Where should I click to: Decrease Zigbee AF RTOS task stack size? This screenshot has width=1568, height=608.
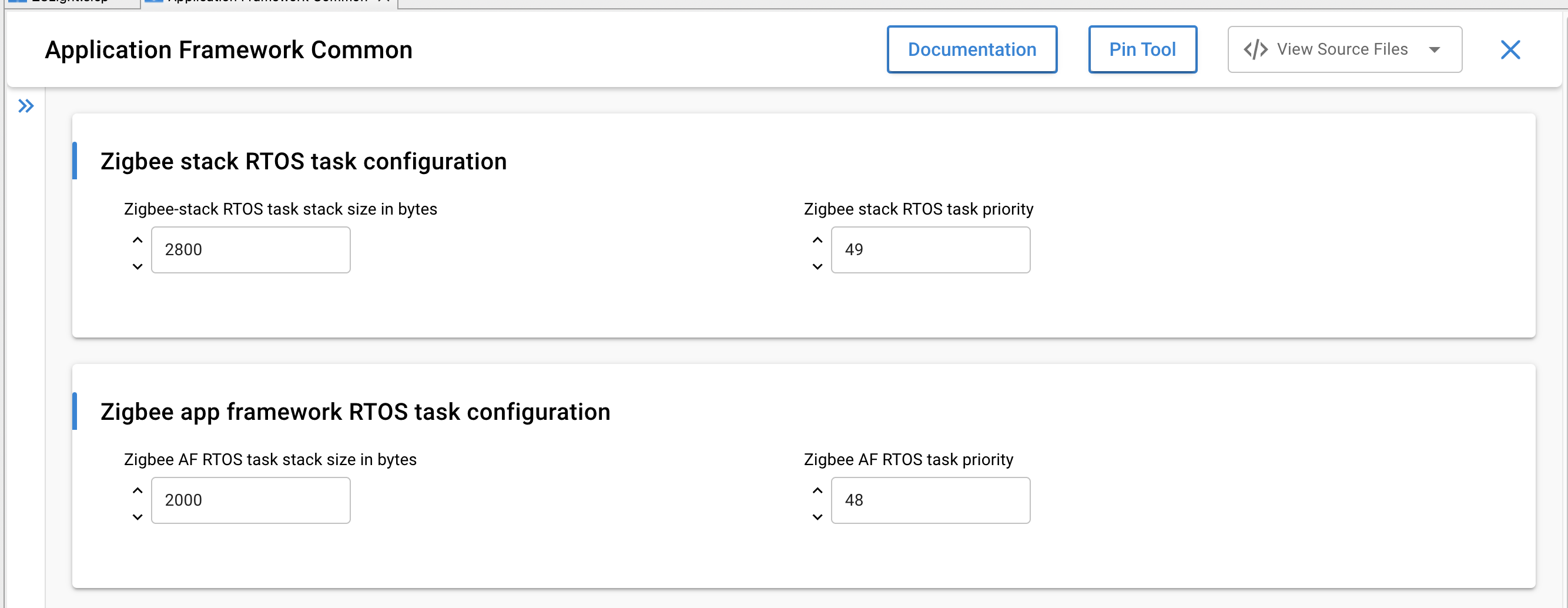pyautogui.click(x=138, y=517)
